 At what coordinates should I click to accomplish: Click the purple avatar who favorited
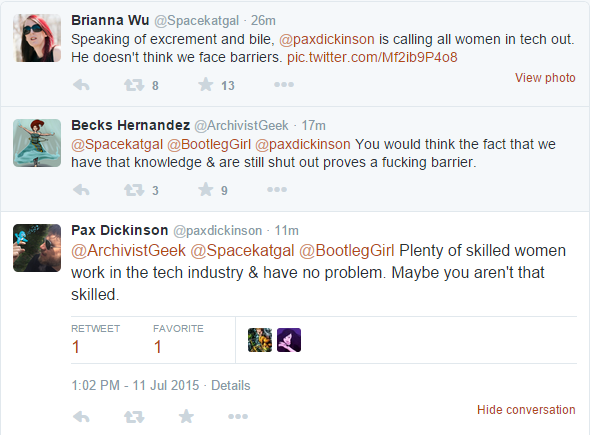tap(289, 340)
